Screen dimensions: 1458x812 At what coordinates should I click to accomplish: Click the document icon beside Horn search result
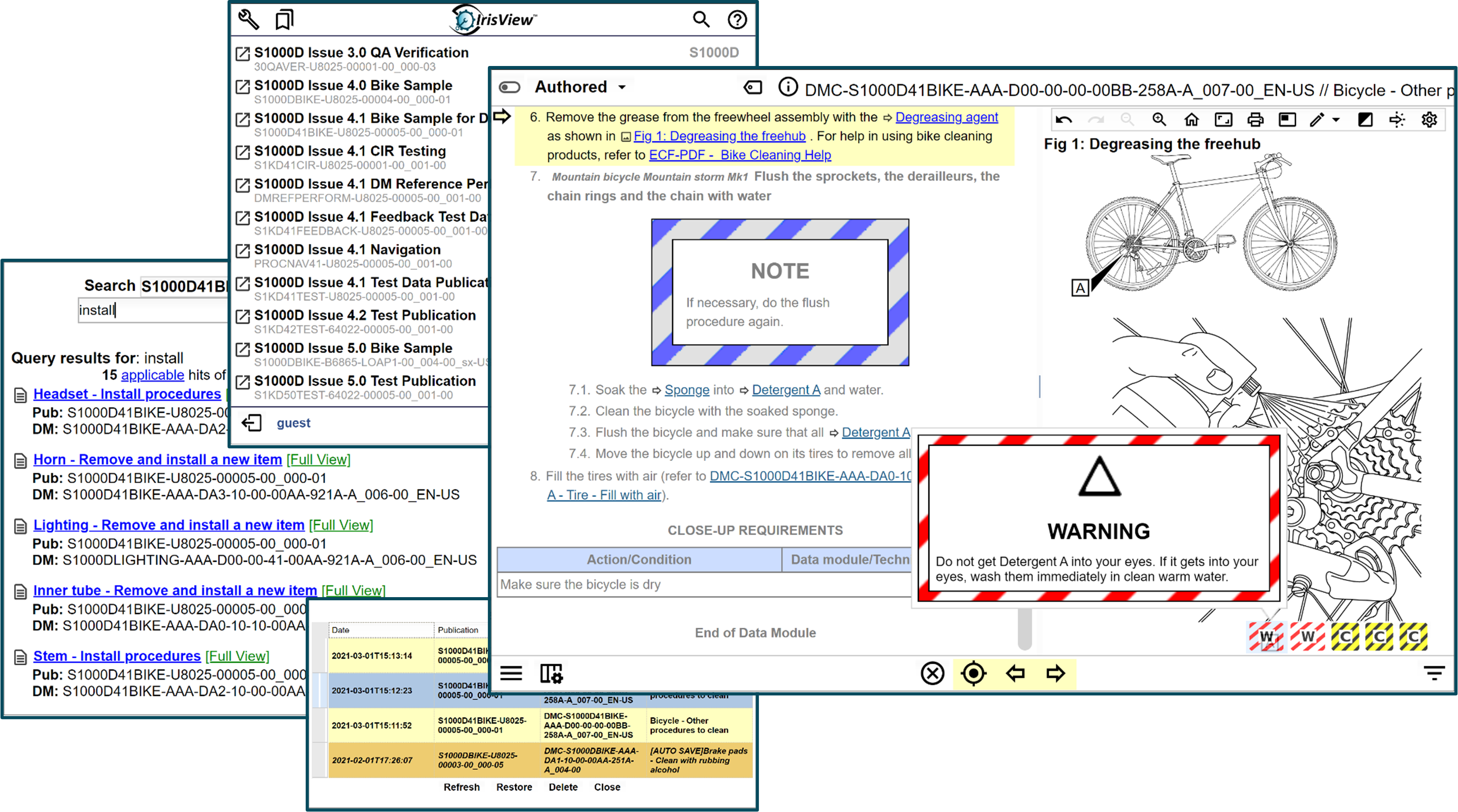point(21,461)
